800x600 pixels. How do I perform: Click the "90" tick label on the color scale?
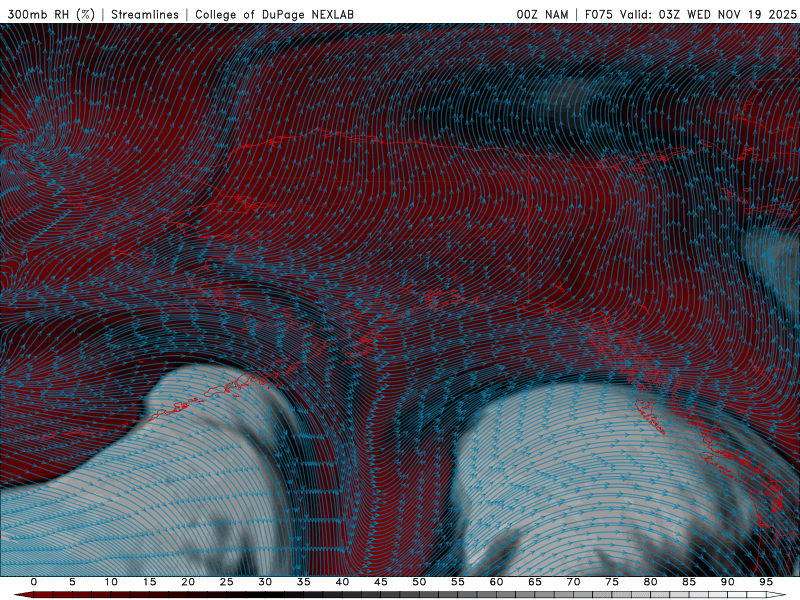(727, 582)
